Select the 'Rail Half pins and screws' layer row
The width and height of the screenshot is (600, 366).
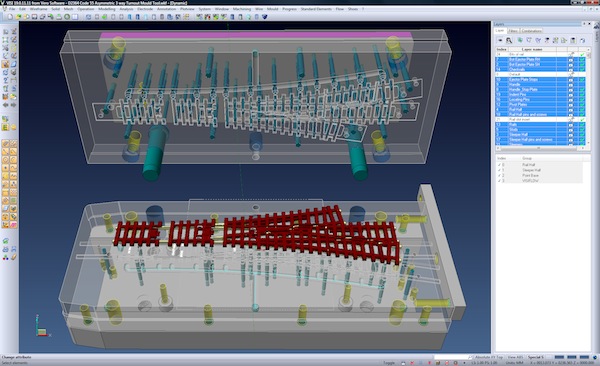[x=540, y=114]
